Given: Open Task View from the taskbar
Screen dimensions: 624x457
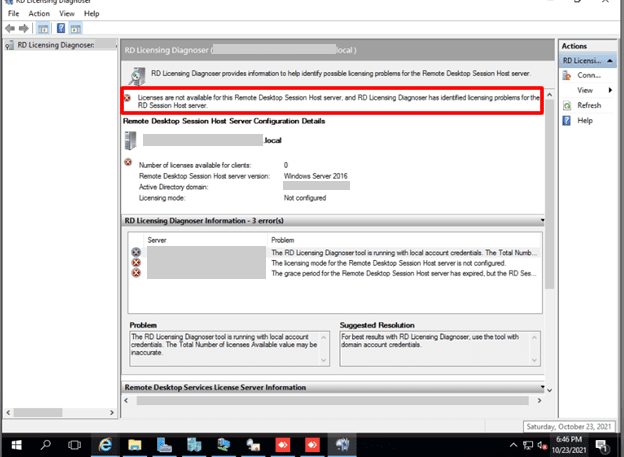Looking at the screenshot, I should point(74,445).
